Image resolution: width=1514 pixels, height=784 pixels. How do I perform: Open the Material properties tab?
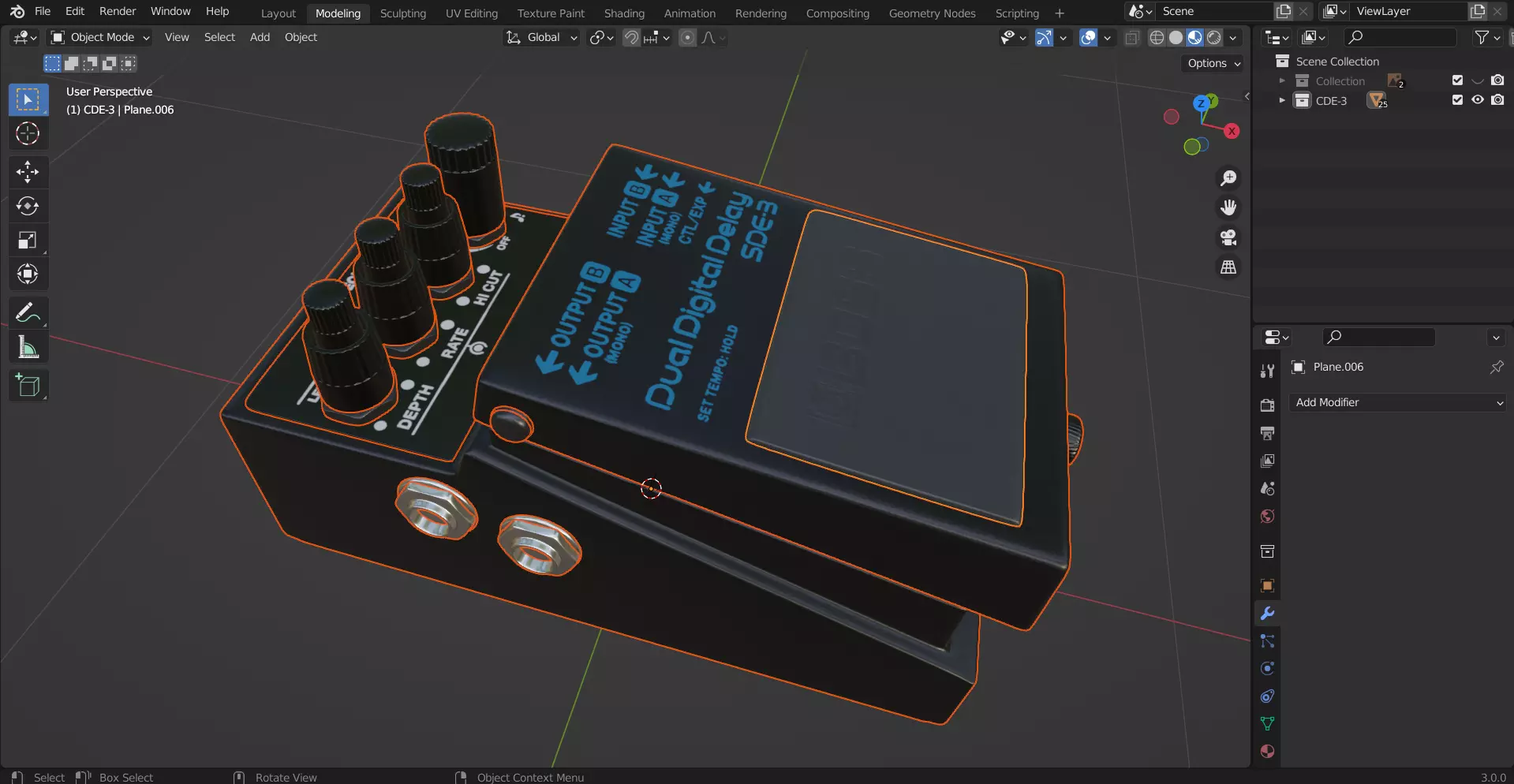click(x=1267, y=751)
